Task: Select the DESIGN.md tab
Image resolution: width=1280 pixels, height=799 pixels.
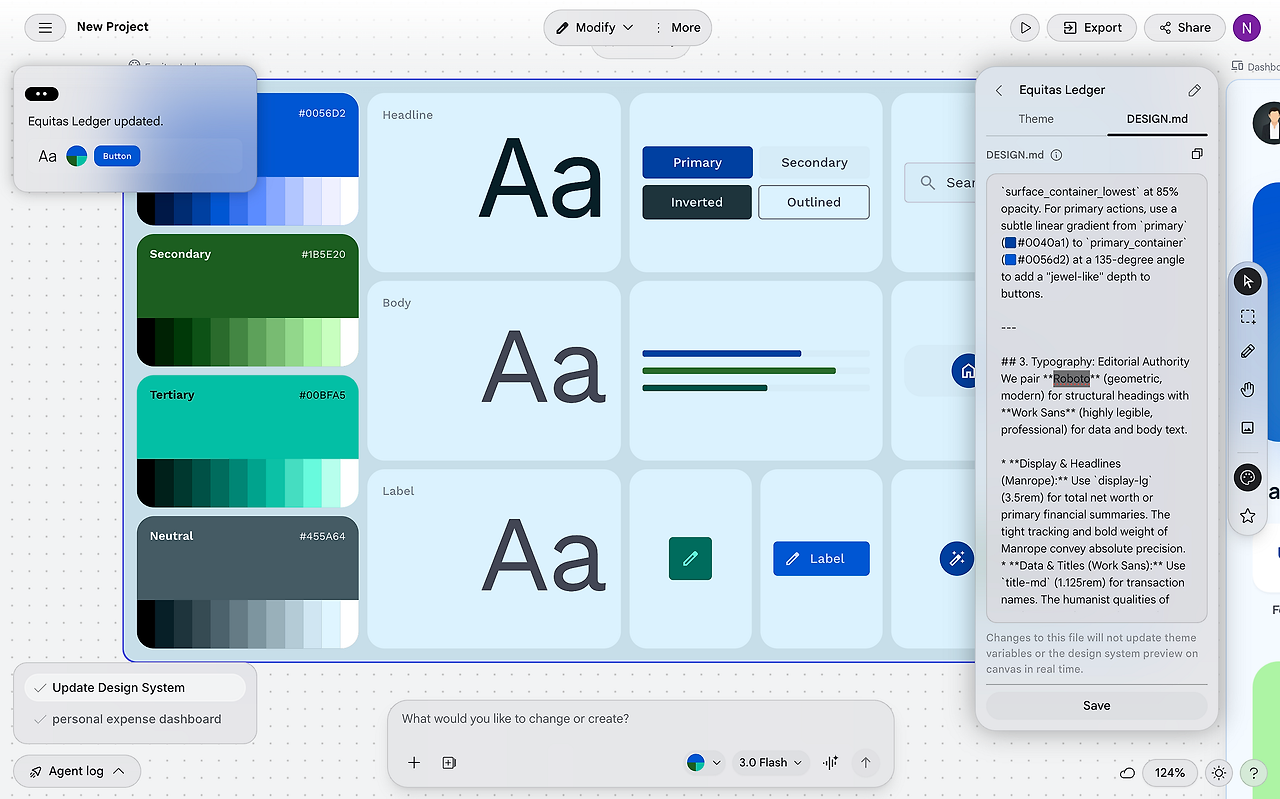Action: [x=1157, y=119]
